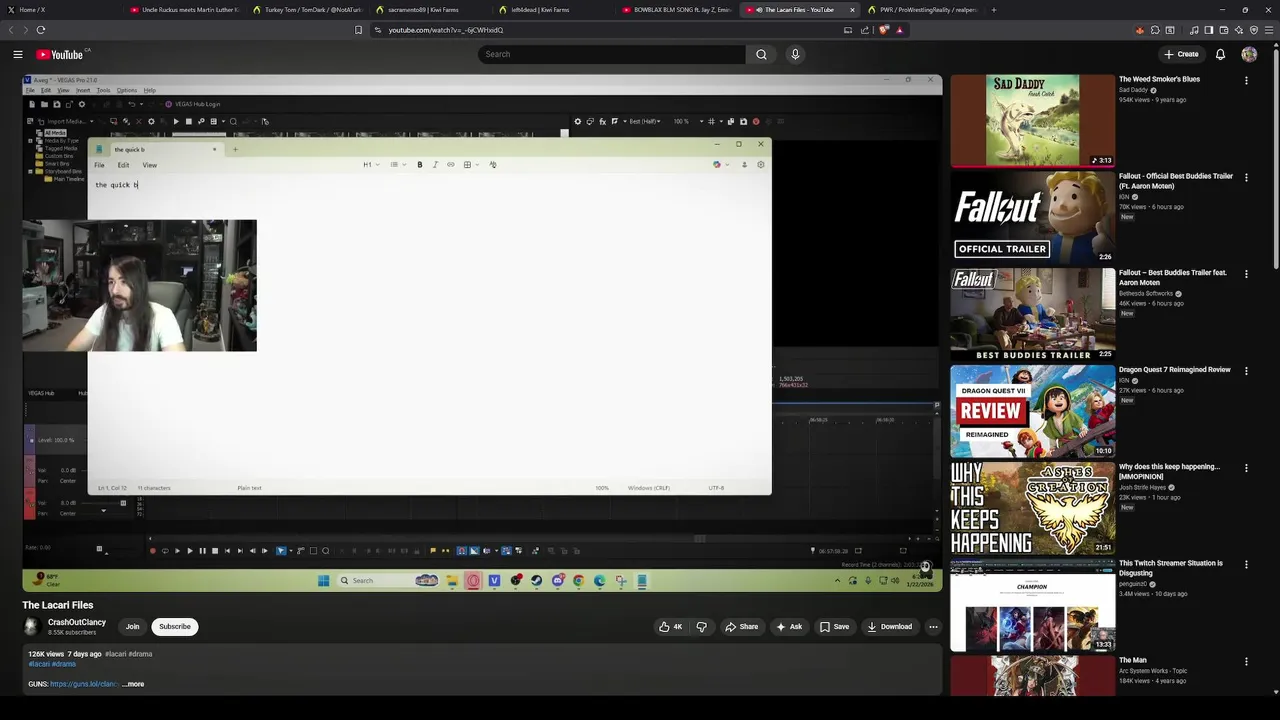Open options for Dragon Quest 7 Reimagined Review
Viewport: 1280px width, 720px height.
pos(1246,371)
